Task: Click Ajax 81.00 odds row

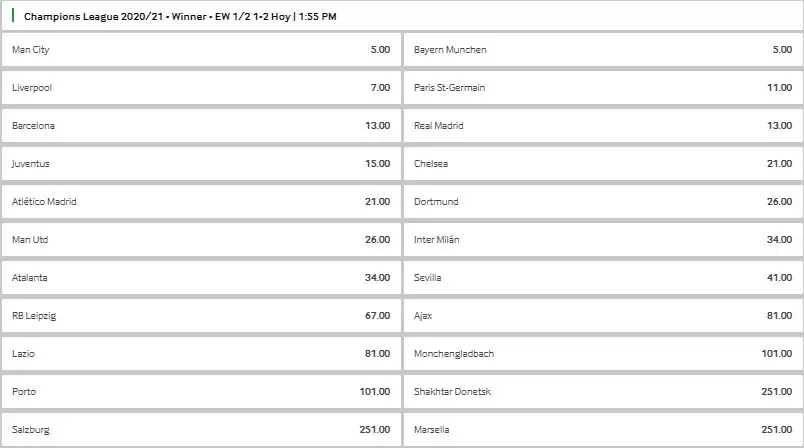Action: point(602,315)
